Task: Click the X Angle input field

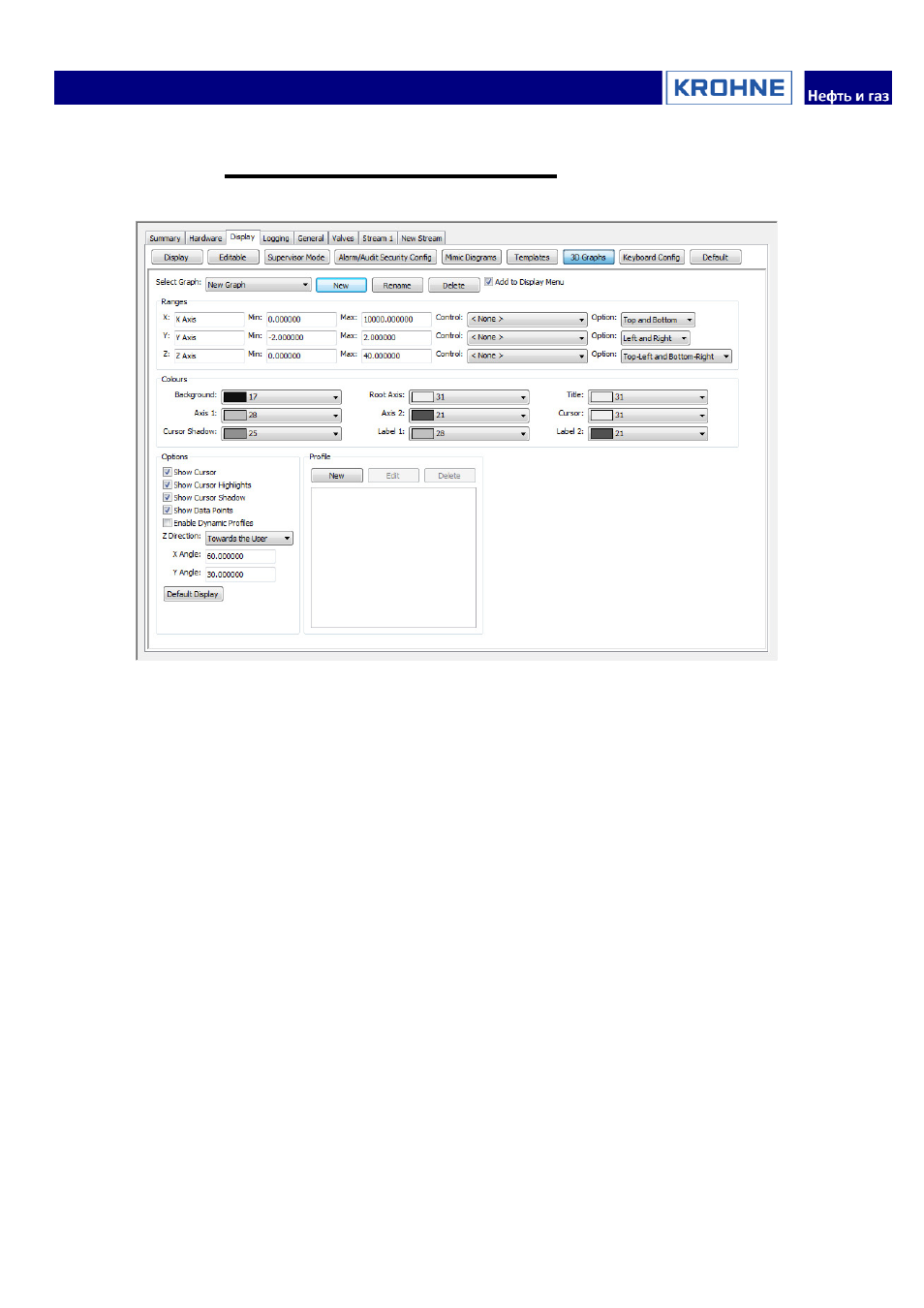Action: pos(240,556)
